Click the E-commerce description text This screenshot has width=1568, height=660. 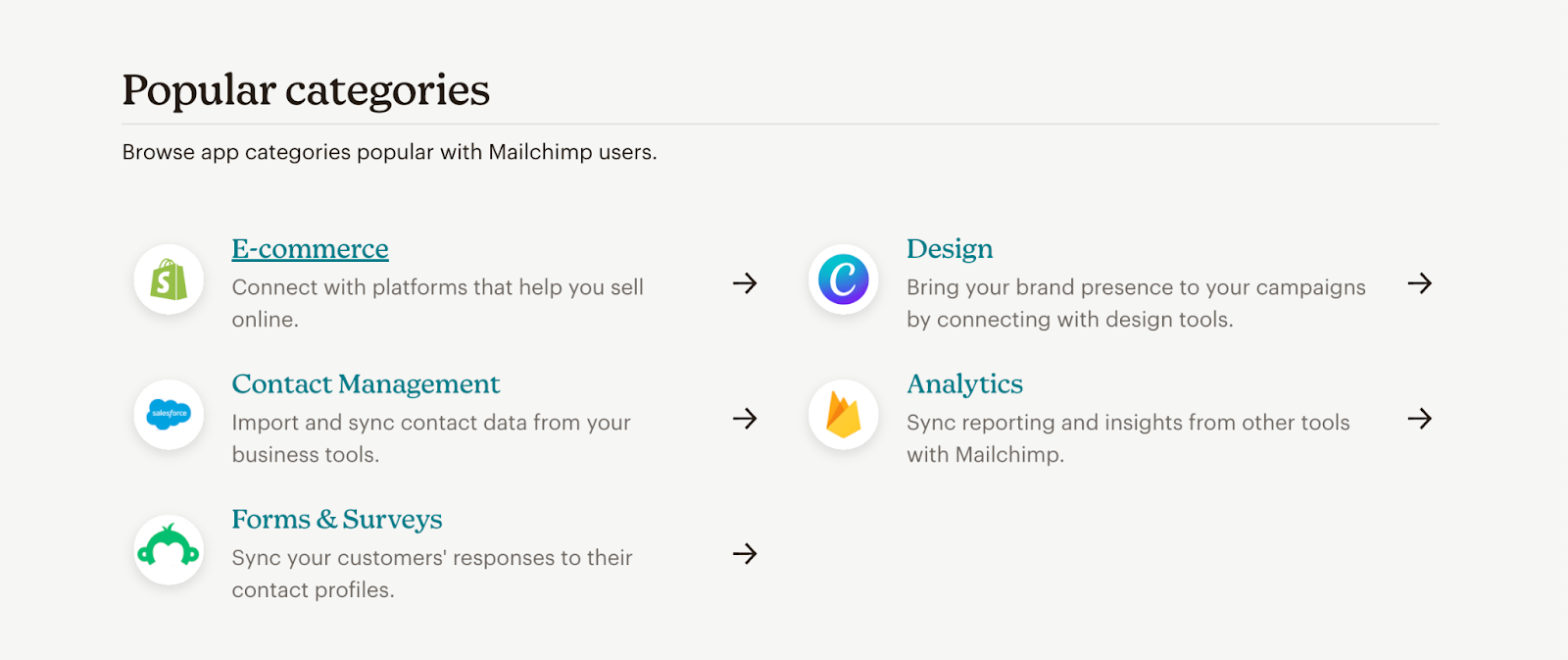tap(437, 302)
